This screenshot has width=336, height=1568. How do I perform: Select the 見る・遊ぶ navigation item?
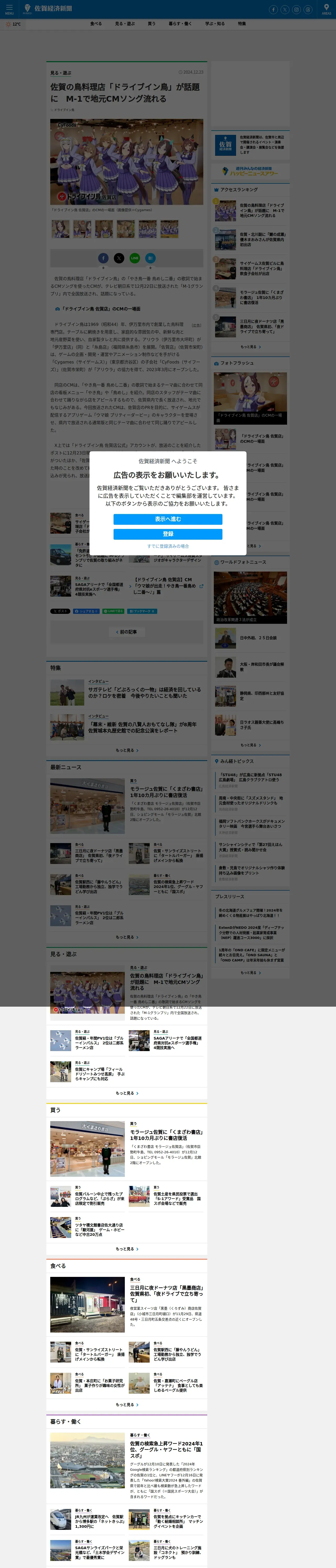(125, 24)
